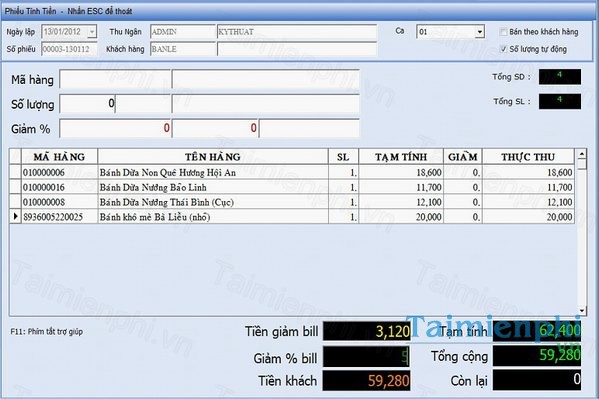Click the table scrollbar down arrow
The height and width of the screenshot is (399, 599).
pos(582,310)
